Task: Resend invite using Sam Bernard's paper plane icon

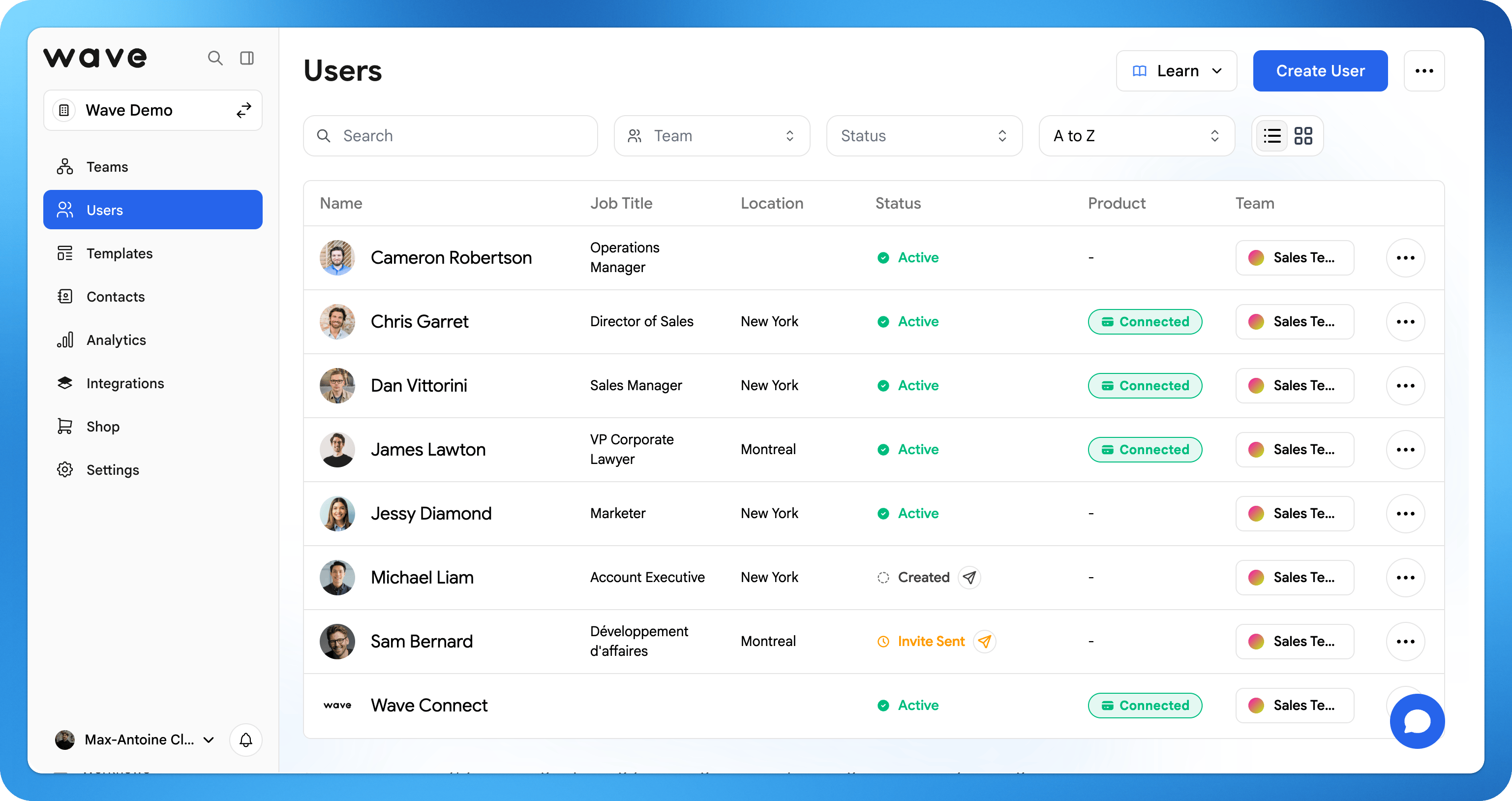Action: pyautogui.click(x=985, y=641)
